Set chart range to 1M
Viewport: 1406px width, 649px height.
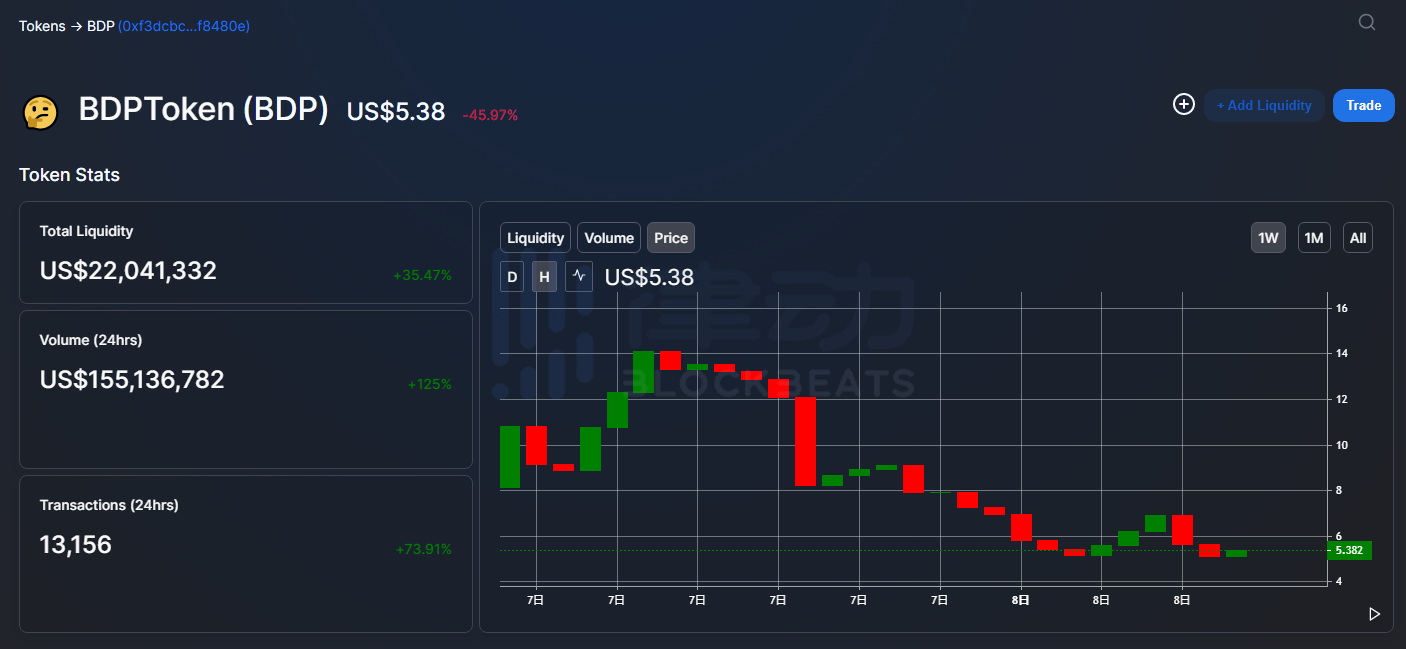(1314, 238)
